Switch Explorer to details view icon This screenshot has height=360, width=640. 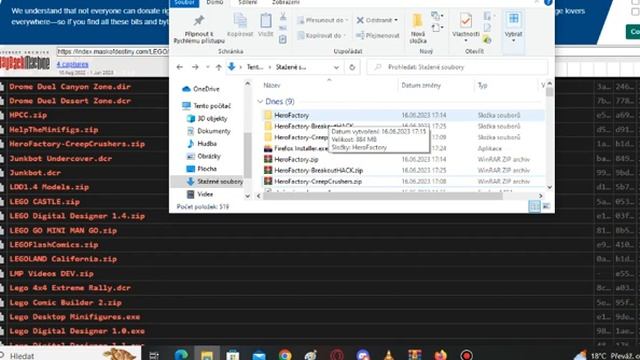point(534,206)
